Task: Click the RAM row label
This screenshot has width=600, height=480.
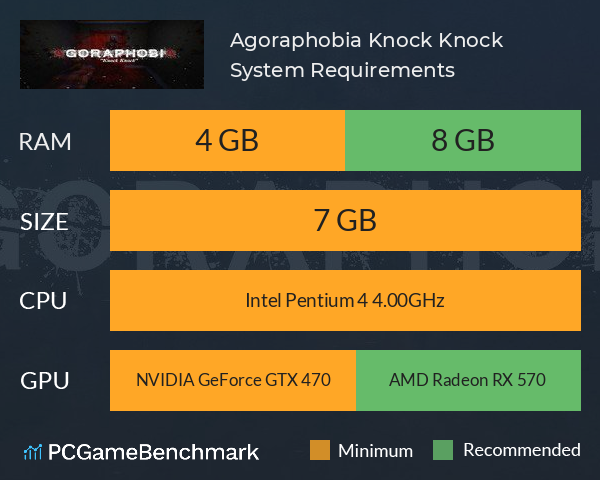Action: point(45,142)
